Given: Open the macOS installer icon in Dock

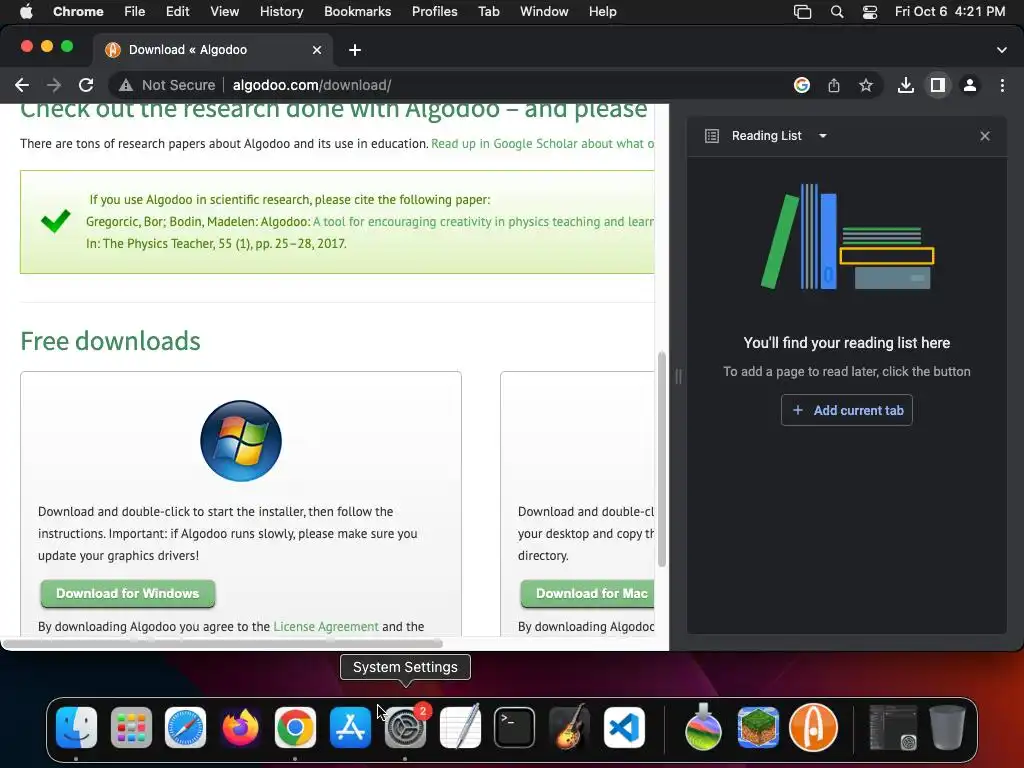Looking at the screenshot, I should tap(703, 727).
